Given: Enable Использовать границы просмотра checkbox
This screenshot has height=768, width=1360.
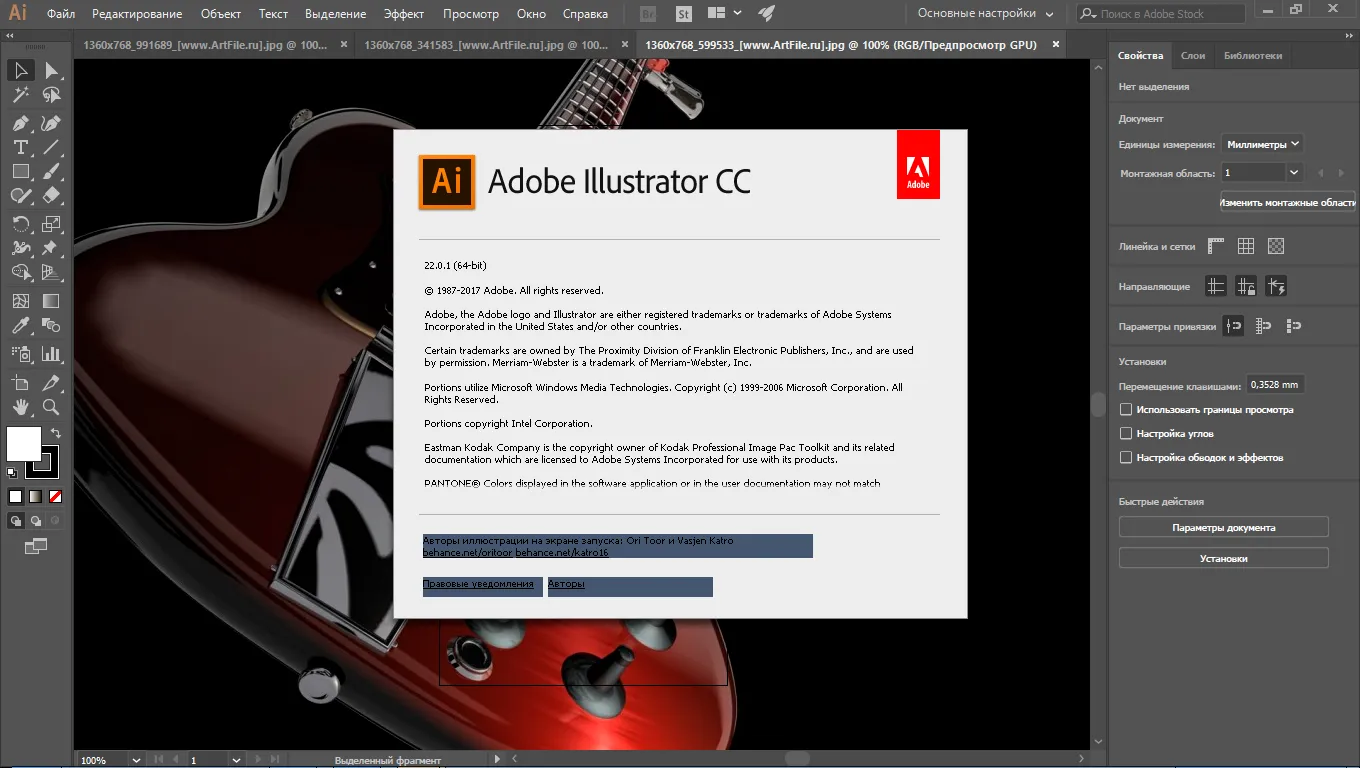Looking at the screenshot, I should pyautogui.click(x=1126, y=410).
